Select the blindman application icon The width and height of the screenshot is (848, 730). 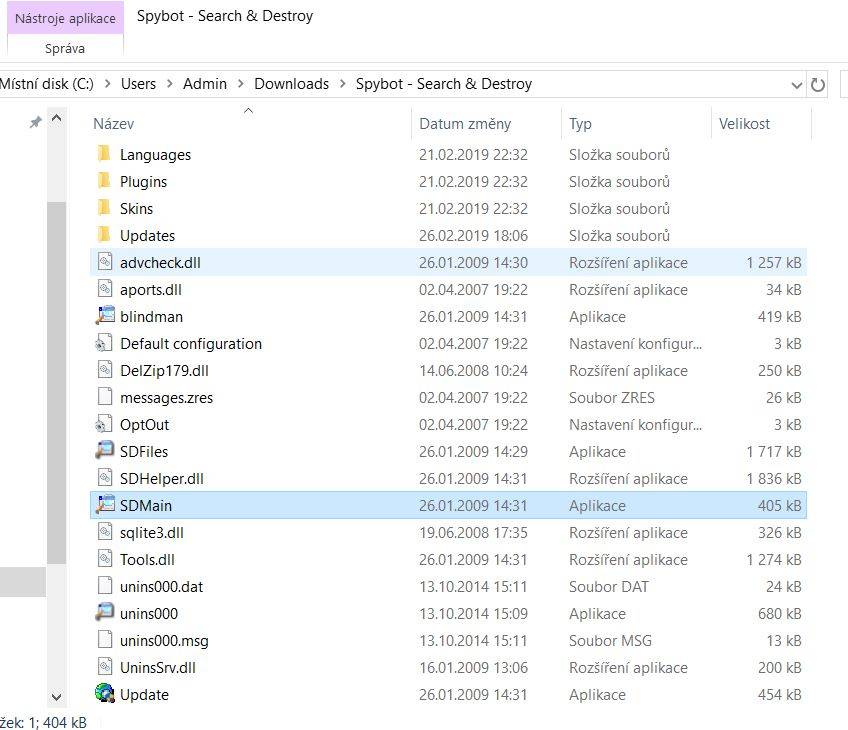[105, 316]
